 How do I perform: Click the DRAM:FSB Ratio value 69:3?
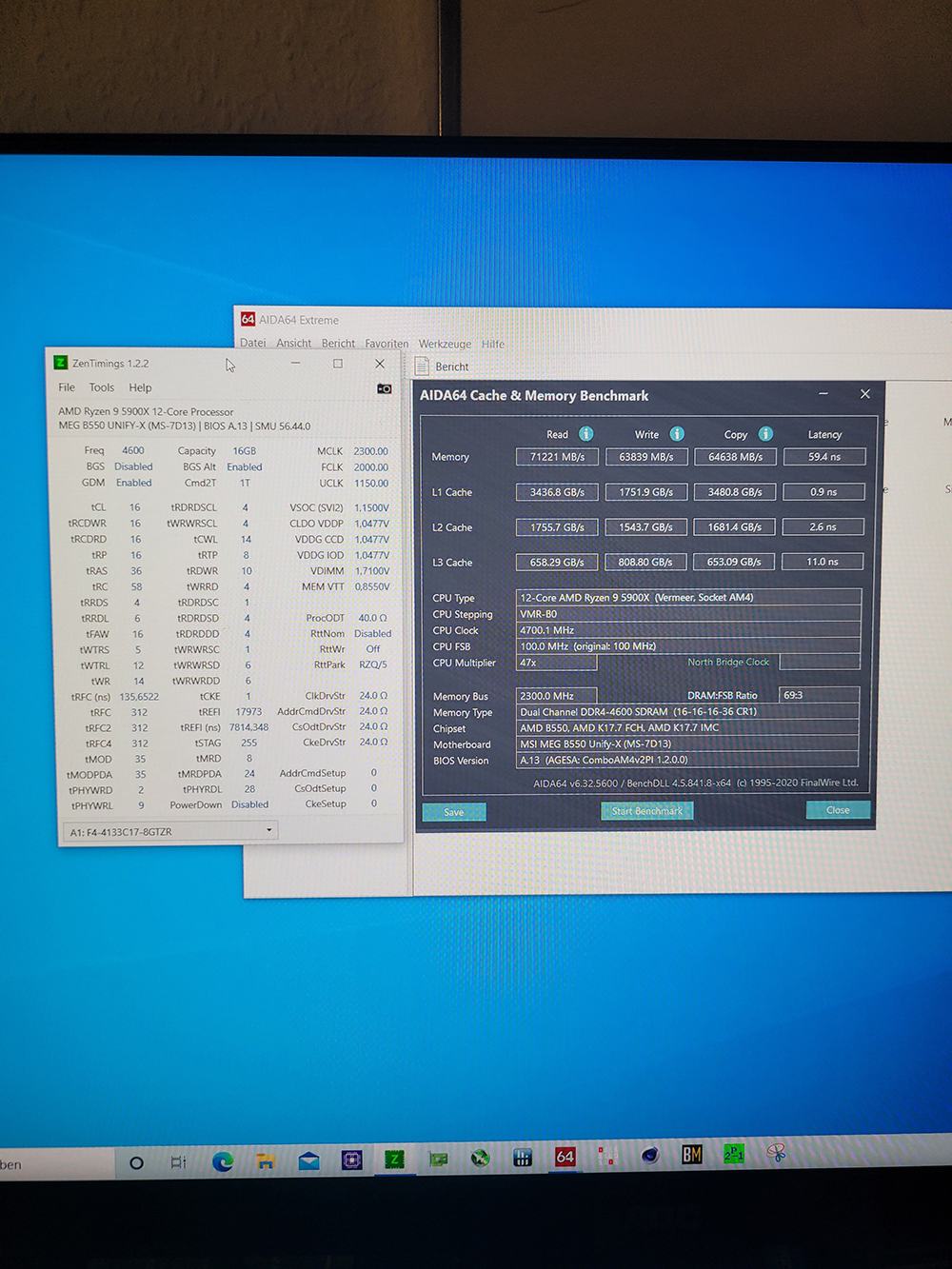click(820, 695)
